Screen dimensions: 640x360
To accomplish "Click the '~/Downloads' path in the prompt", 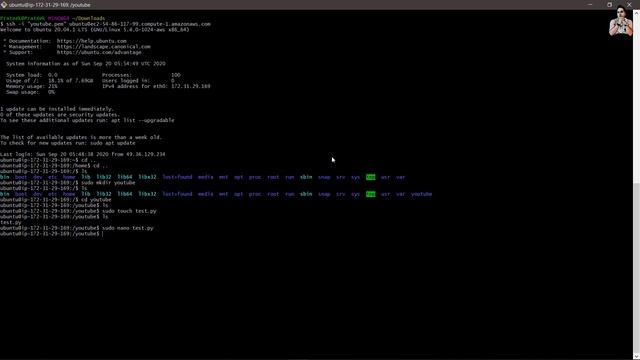I will pos(89,18).
